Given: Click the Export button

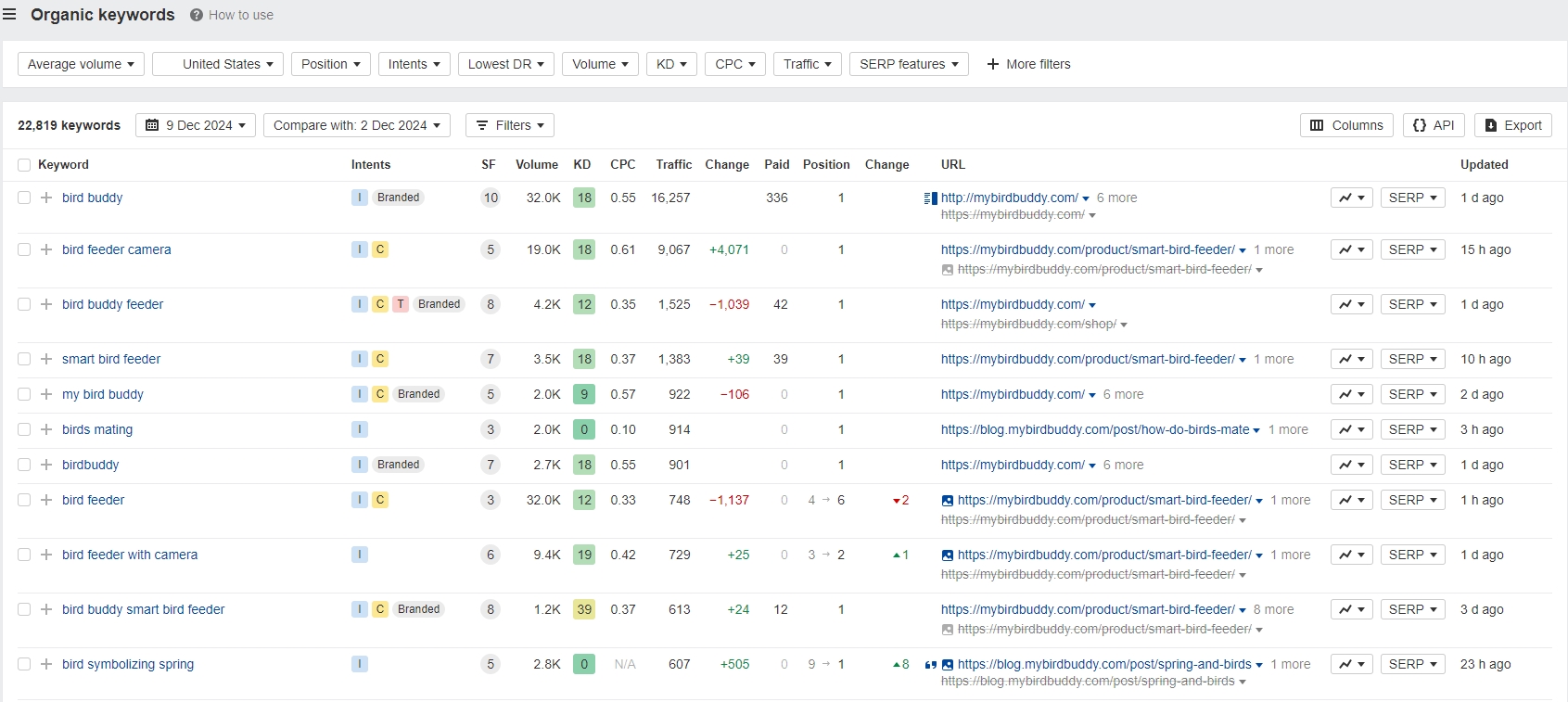Looking at the screenshot, I should (1513, 125).
